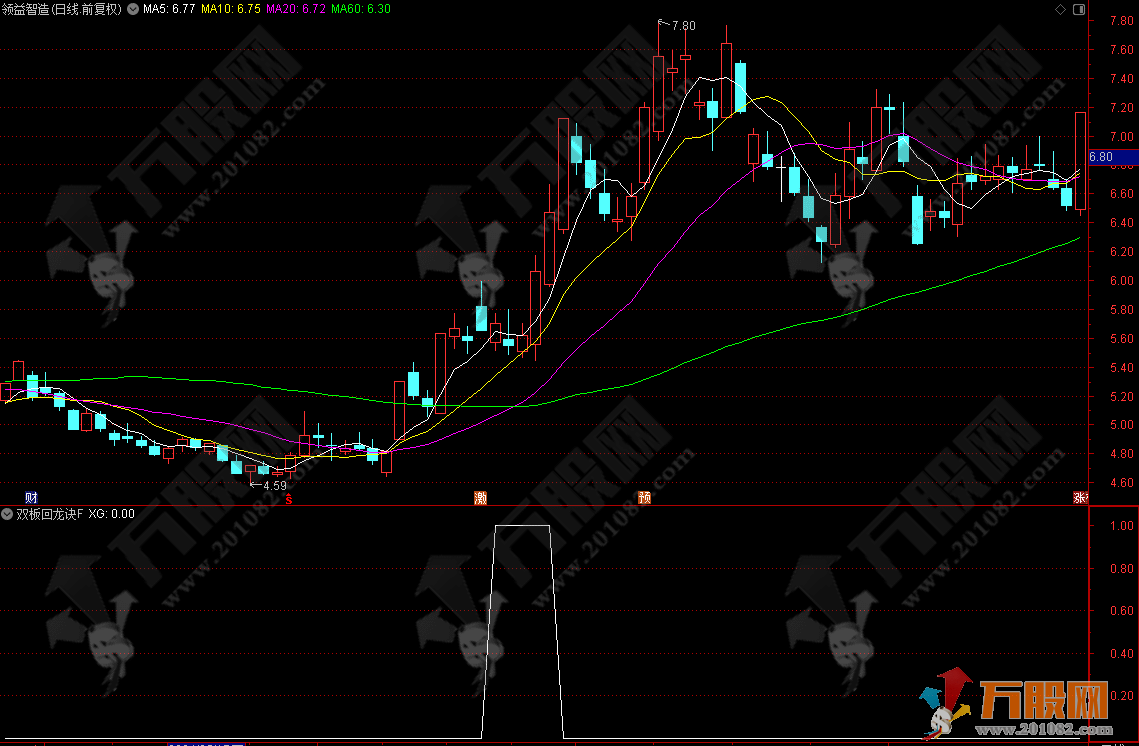This screenshot has height=746, width=1139.
Task: Select the yellow MA10 indicator label
Action: tap(232, 9)
